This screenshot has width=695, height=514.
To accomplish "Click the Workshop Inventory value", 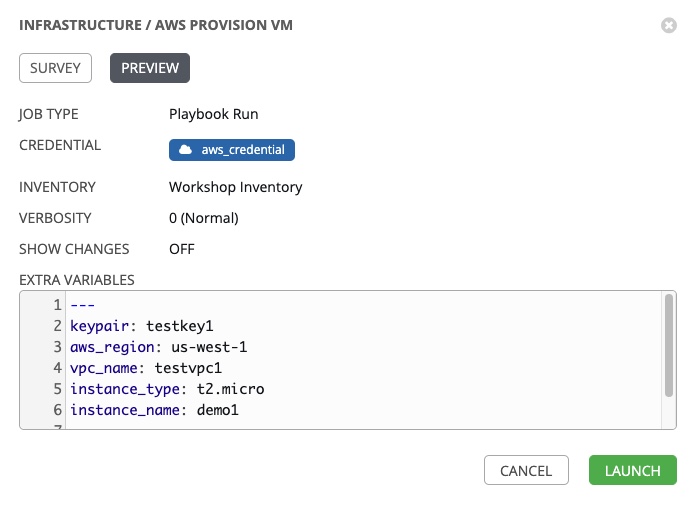I will coord(235,187).
